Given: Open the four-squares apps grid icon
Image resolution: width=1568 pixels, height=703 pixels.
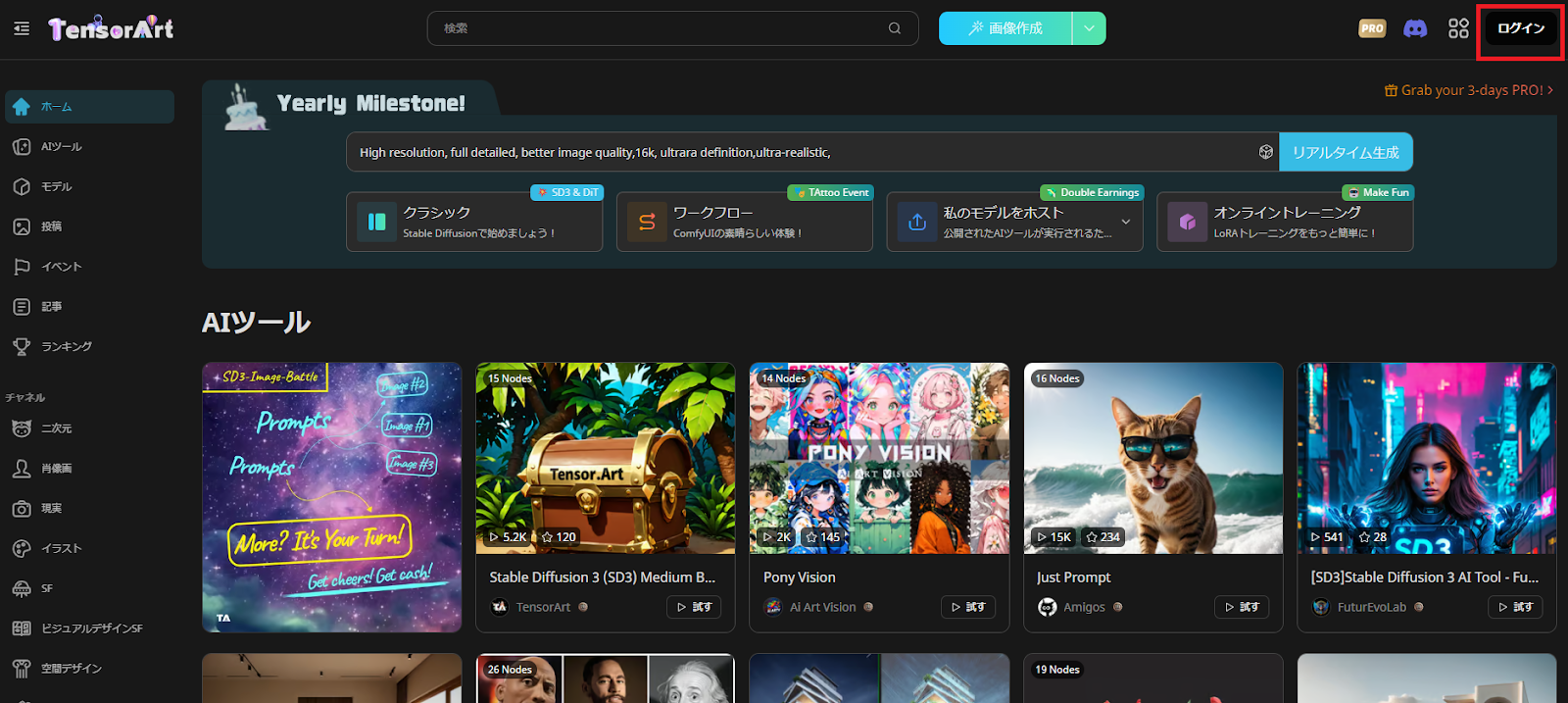Looking at the screenshot, I should click(x=1458, y=28).
